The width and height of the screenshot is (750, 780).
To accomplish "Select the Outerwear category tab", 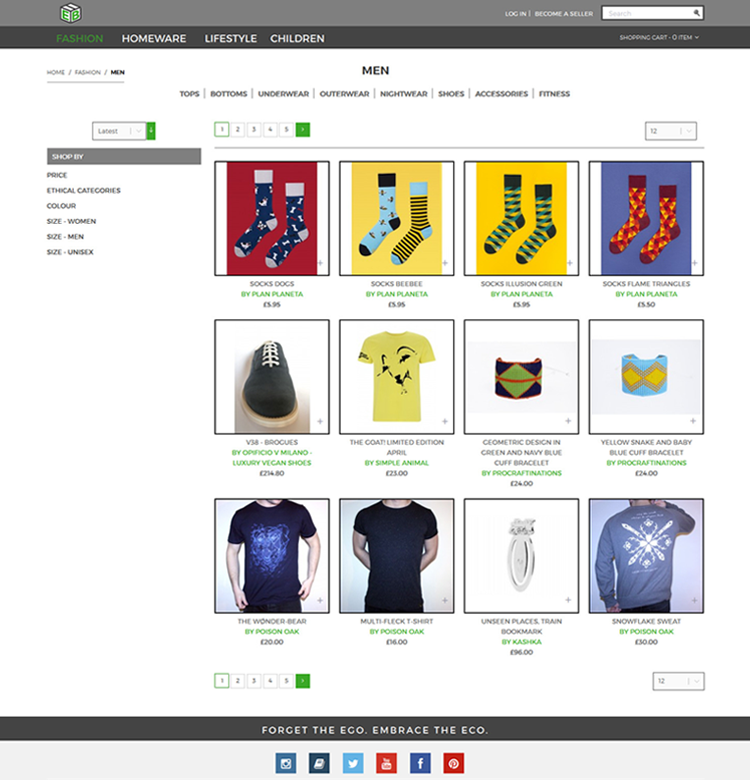I will tap(344, 94).
